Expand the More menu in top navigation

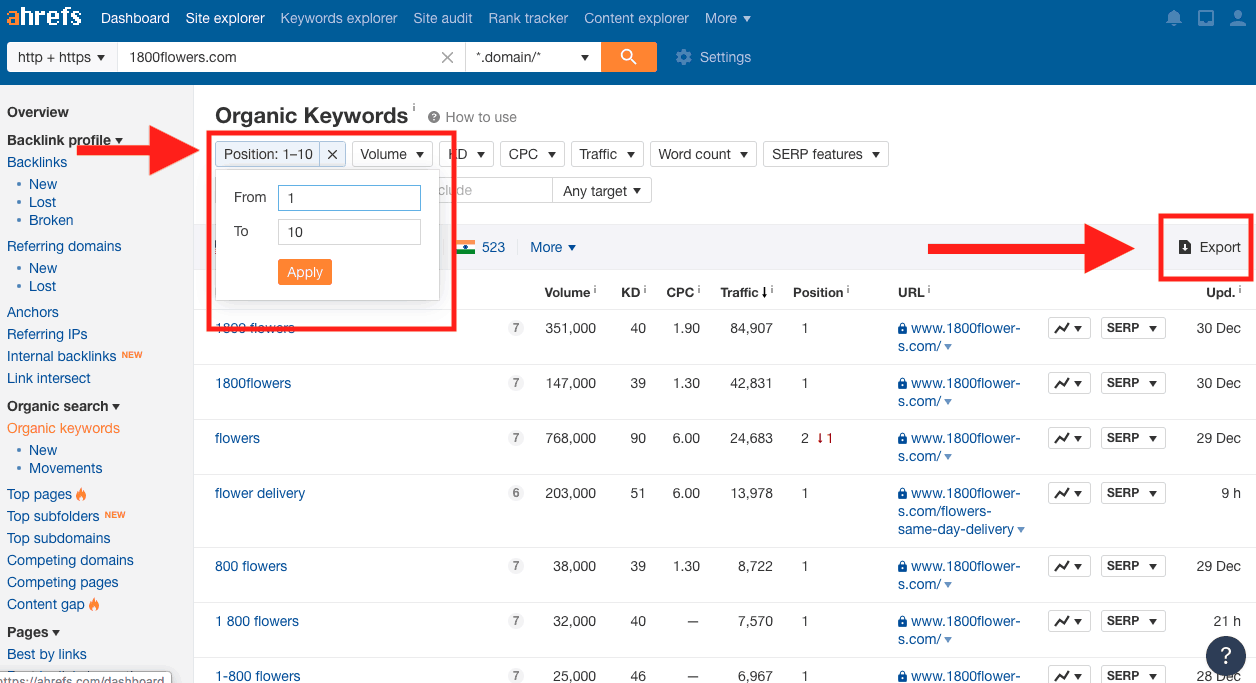click(728, 18)
